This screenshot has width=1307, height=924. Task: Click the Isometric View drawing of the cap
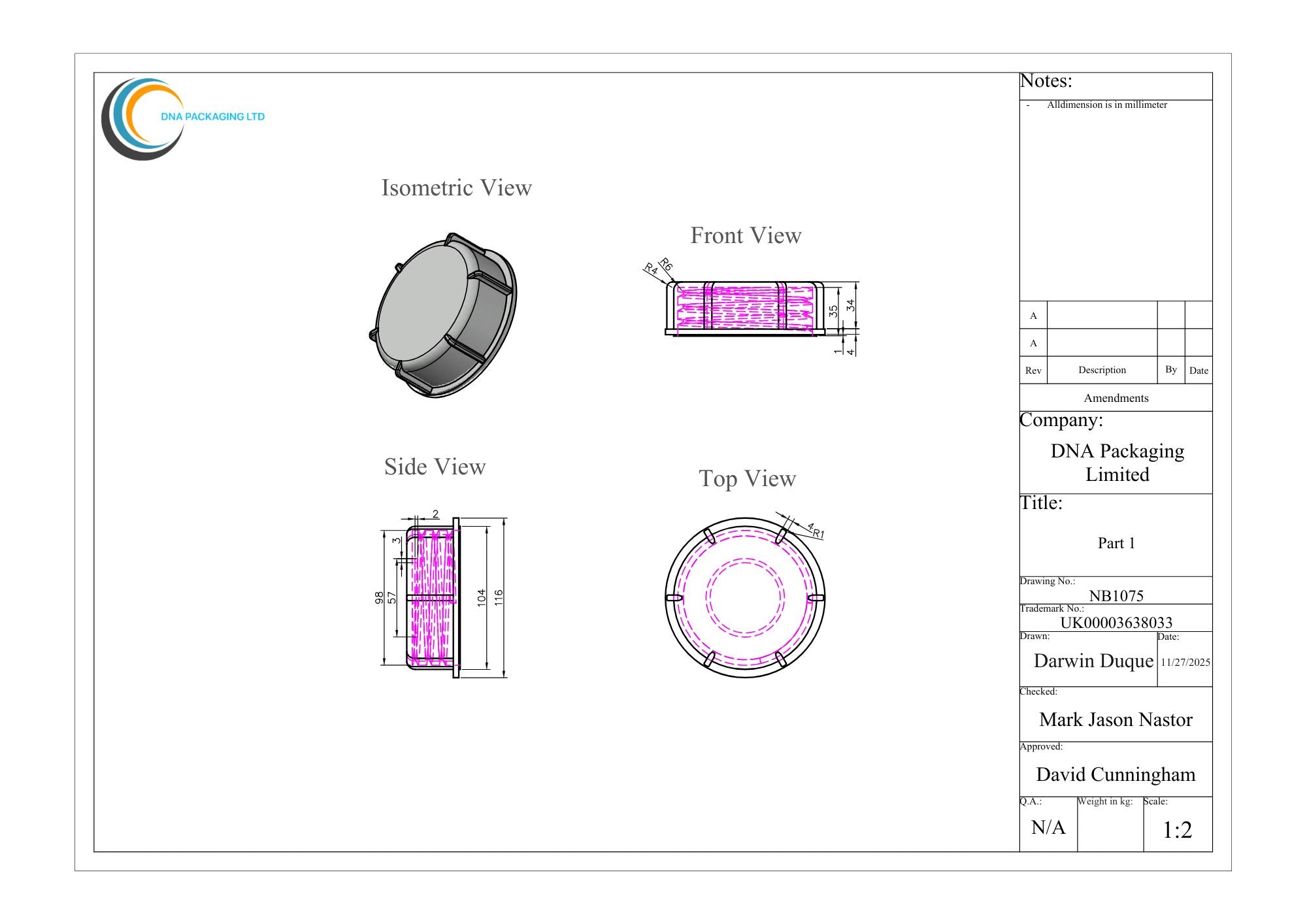(x=443, y=315)
